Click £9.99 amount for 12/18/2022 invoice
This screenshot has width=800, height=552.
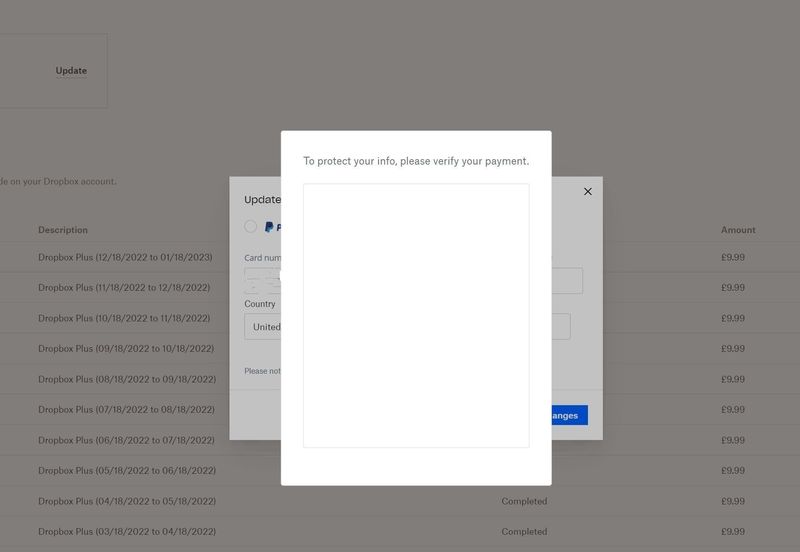pyautogui.click(x=733, y=257)
